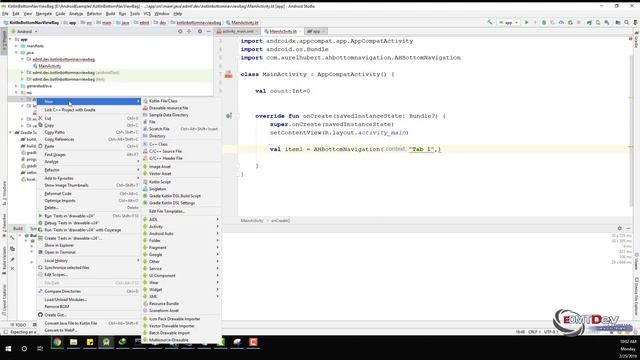
Task: Click Show in Explorer
Action: pyautogui.click(x=89, y=245)
